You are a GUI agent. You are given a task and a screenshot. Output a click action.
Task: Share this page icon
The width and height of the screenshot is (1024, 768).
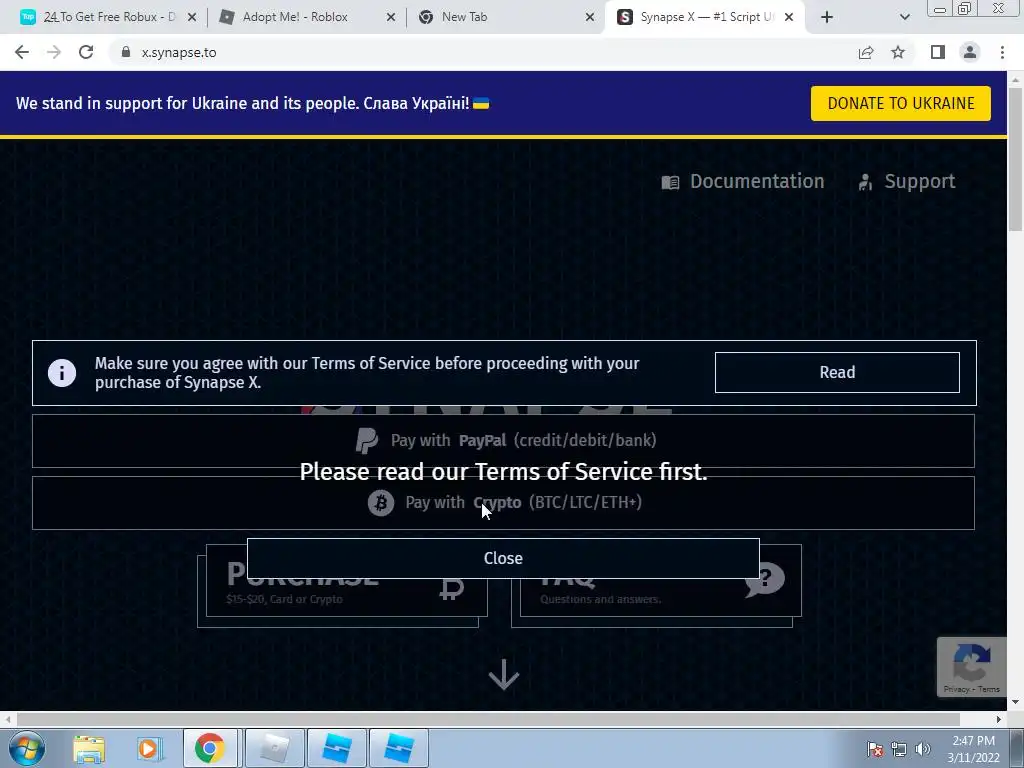[866, 52]
